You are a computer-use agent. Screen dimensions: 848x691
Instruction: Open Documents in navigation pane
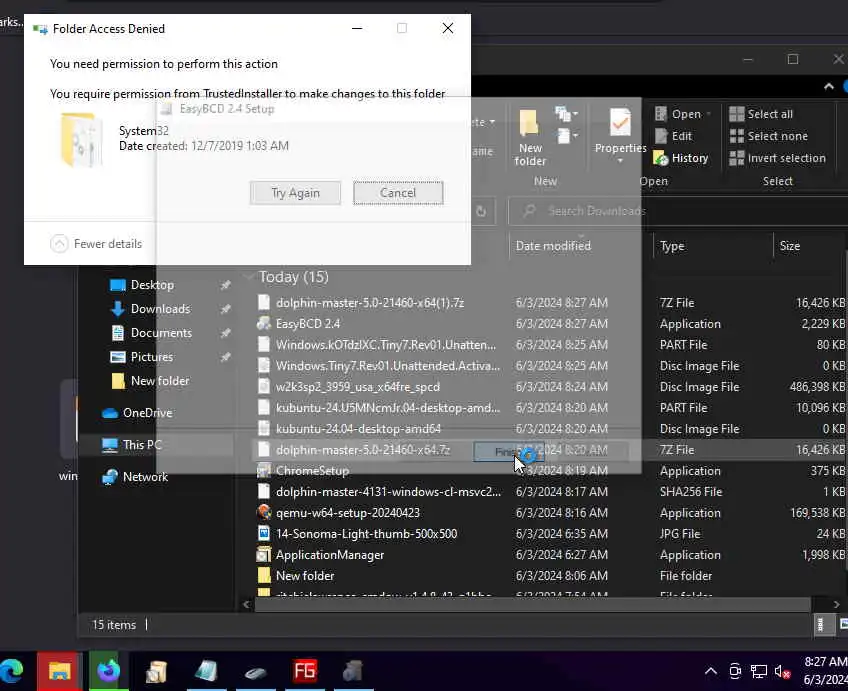pyautogui.click(x=161, y=333)
